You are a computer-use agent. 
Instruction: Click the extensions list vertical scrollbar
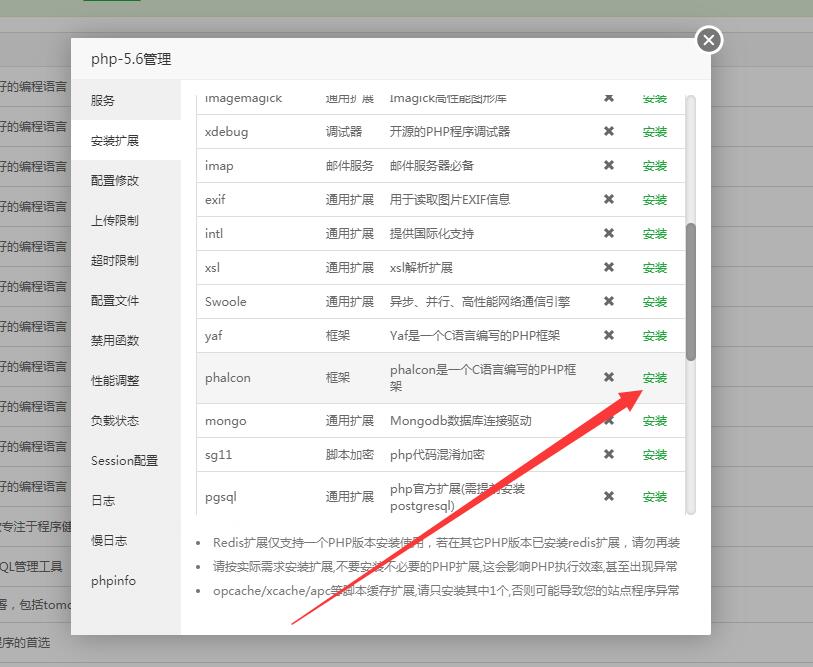point(690,290)
